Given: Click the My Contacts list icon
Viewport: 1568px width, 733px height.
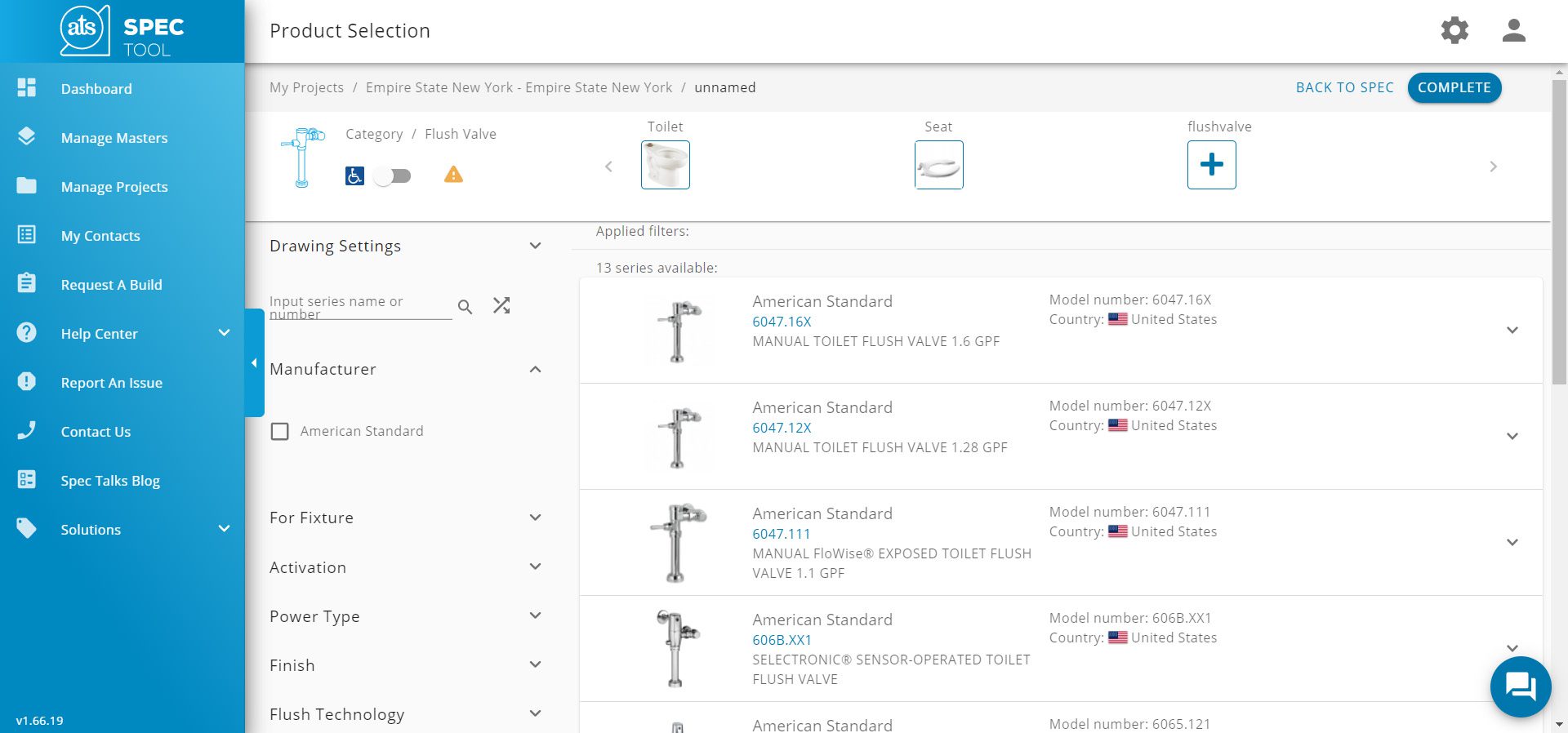Looking at the screenshot, I should point(27,235).
